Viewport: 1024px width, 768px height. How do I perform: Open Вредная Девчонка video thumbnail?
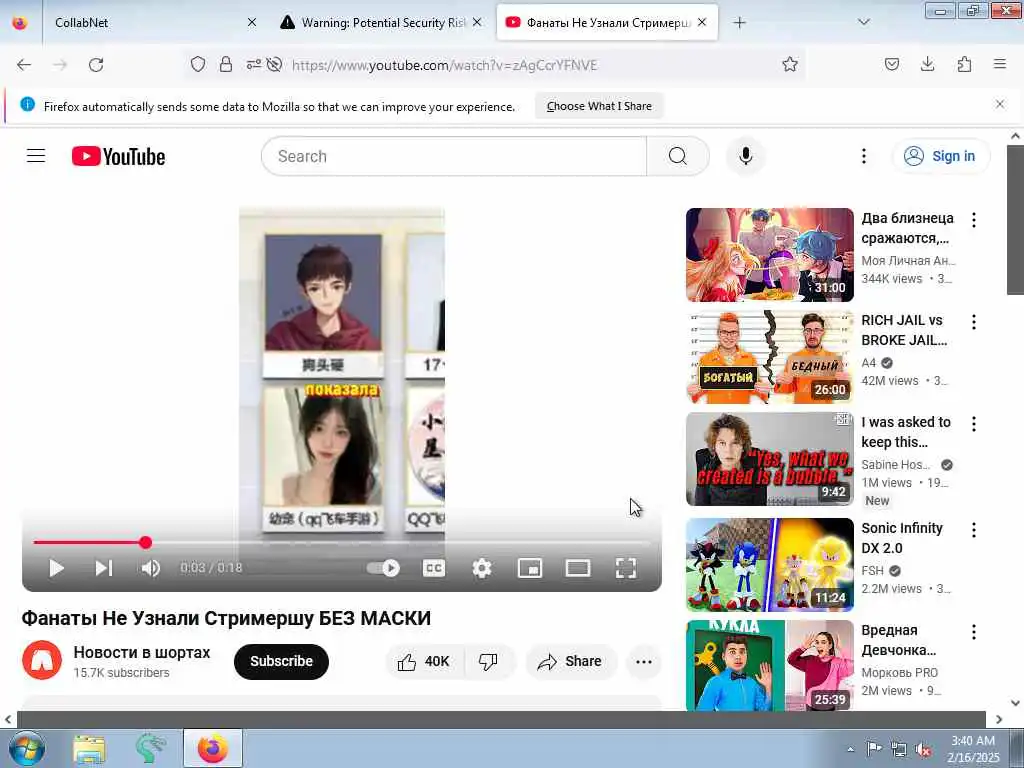[x=769, y=665]
